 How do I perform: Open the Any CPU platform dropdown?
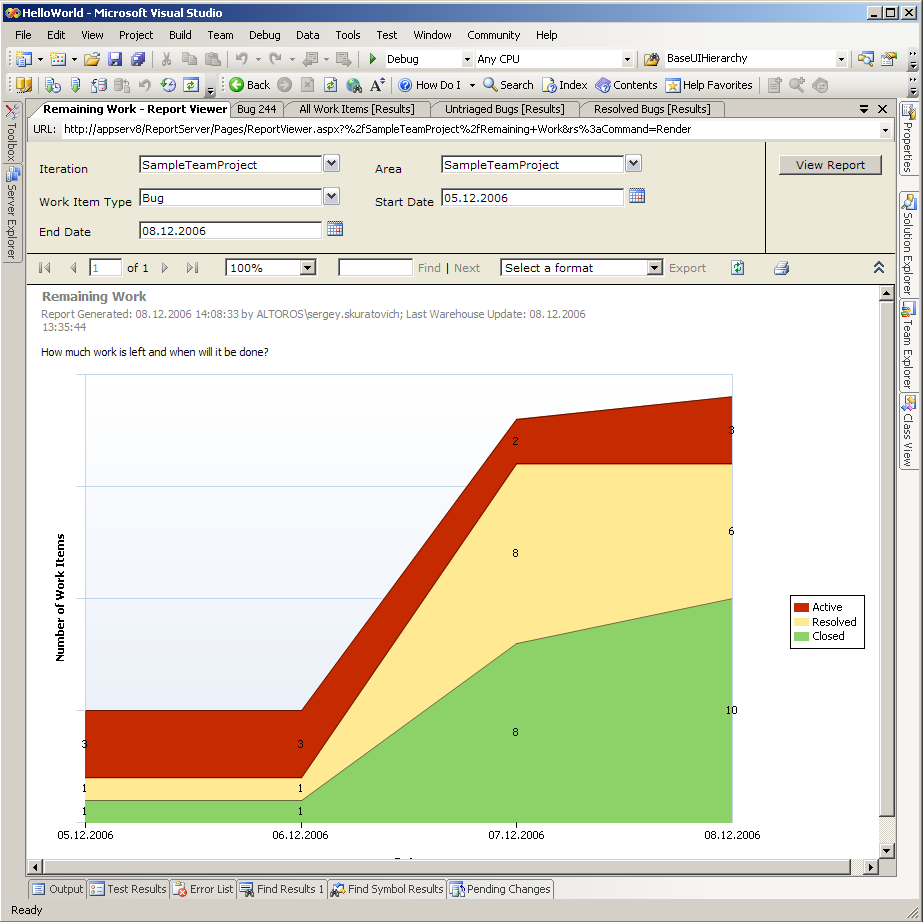tap(627, 59)
